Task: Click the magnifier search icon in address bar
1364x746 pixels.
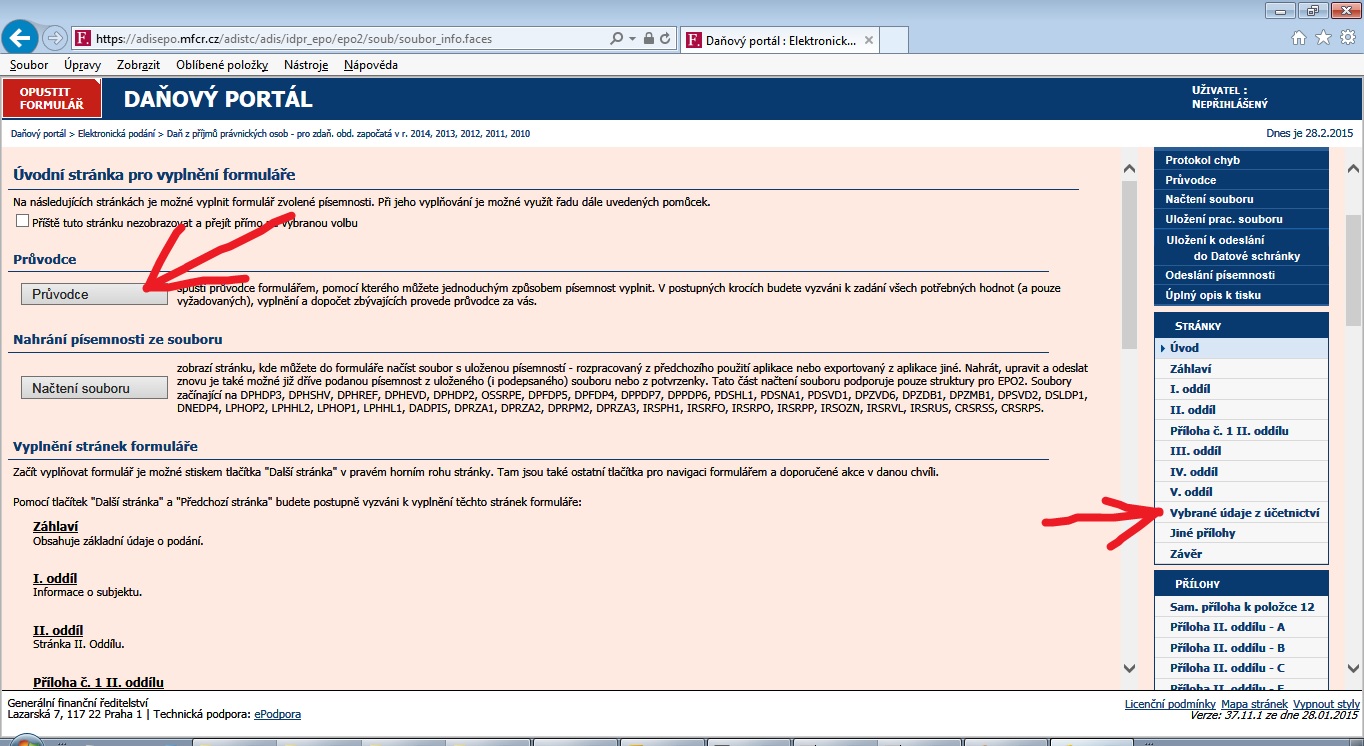Action: pyautogui.click(x=616, y=39)
